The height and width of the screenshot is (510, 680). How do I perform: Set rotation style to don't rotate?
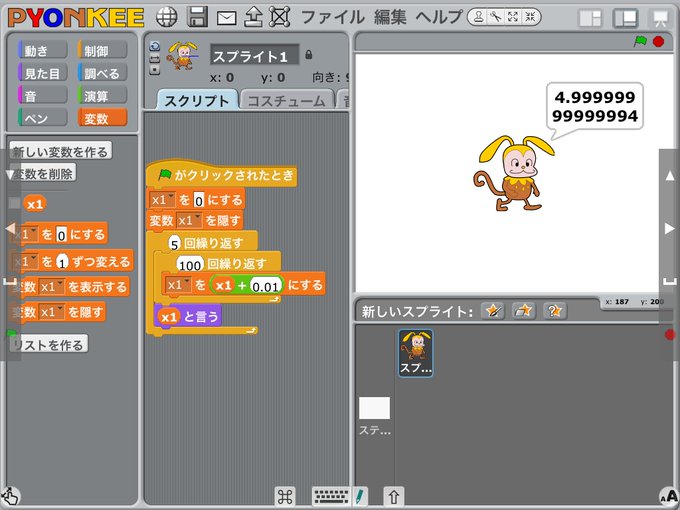coord(154,70)
